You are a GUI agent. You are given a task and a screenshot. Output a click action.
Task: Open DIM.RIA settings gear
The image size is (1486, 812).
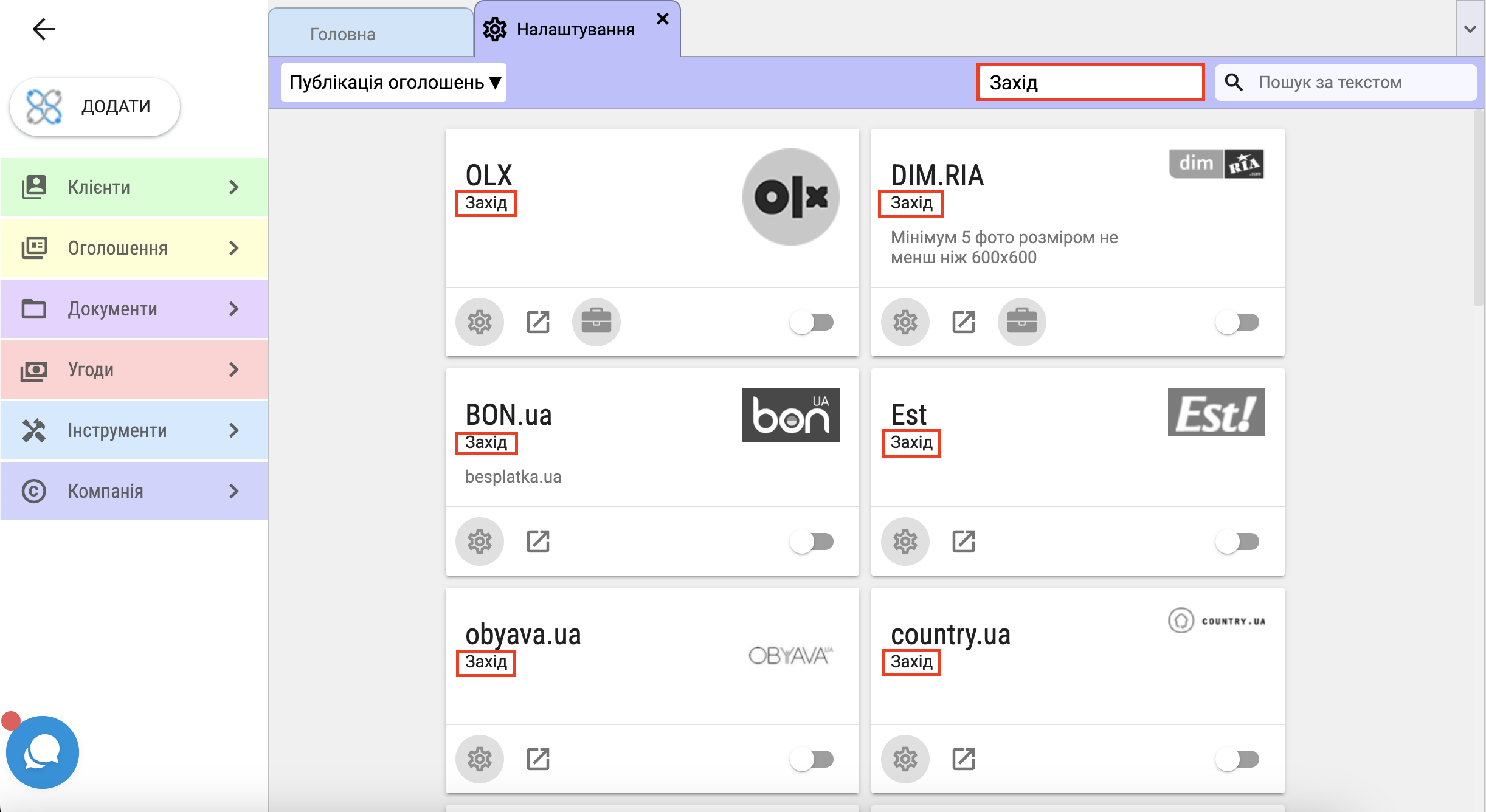tap(905, 322)
